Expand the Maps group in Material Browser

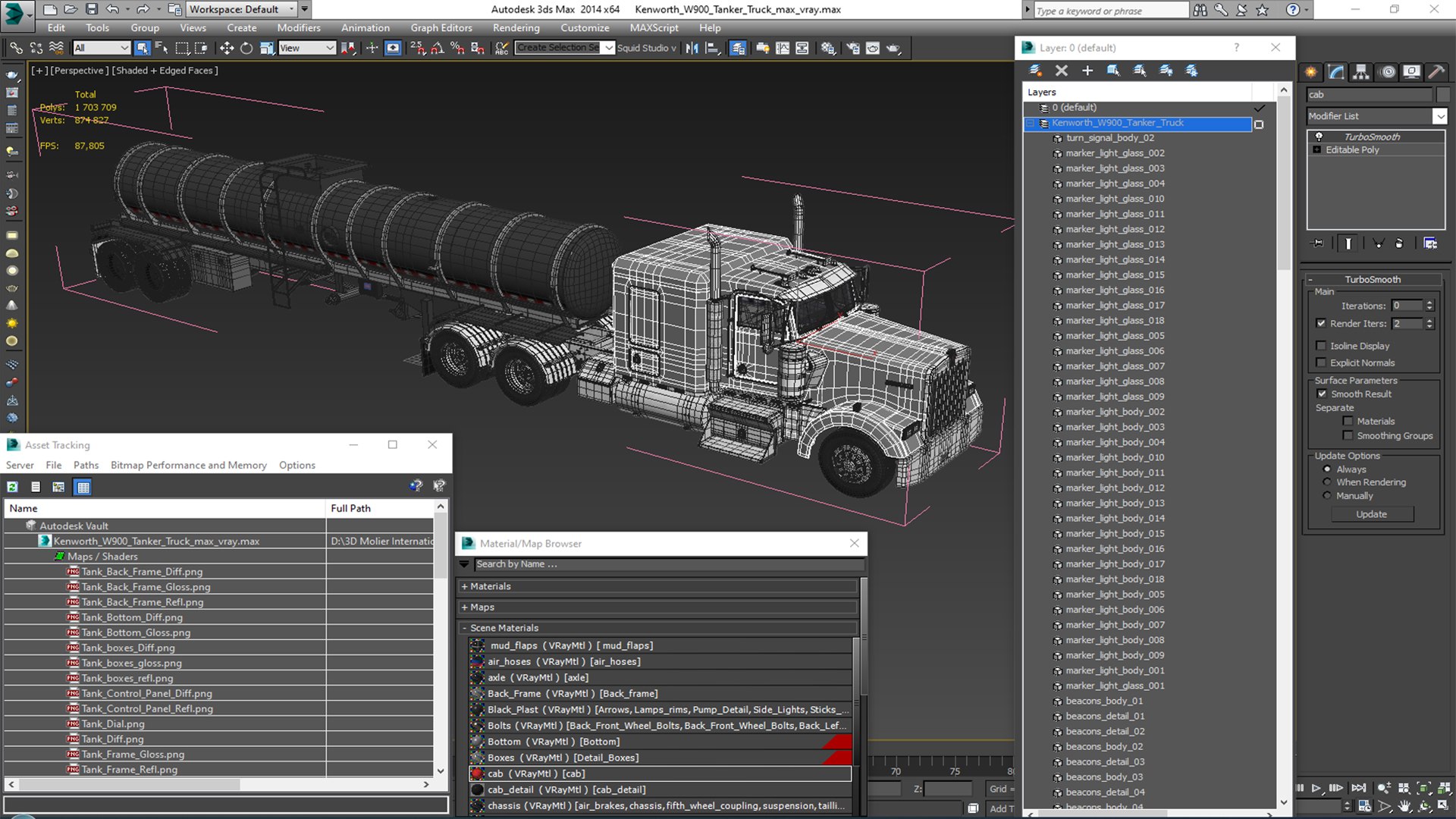coord(464,607)
